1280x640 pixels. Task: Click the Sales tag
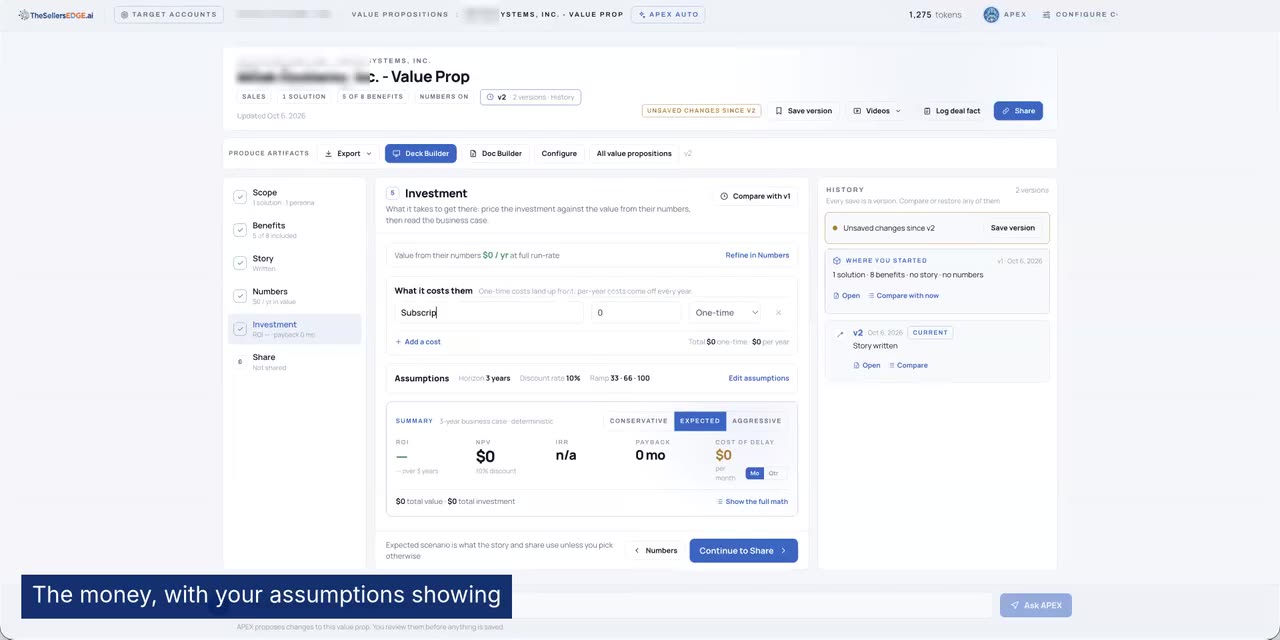tap(254, 97)
